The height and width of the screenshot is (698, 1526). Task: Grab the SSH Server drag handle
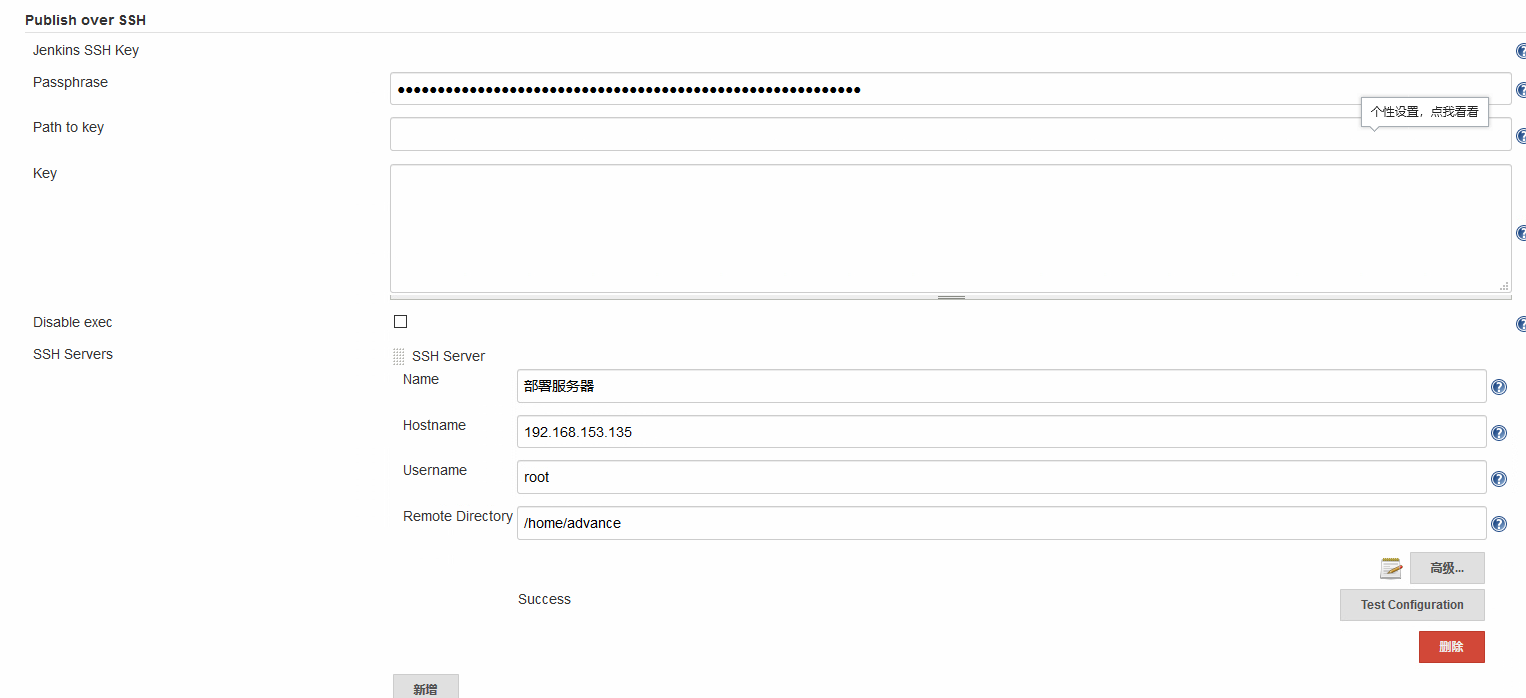tap(399, 356)
